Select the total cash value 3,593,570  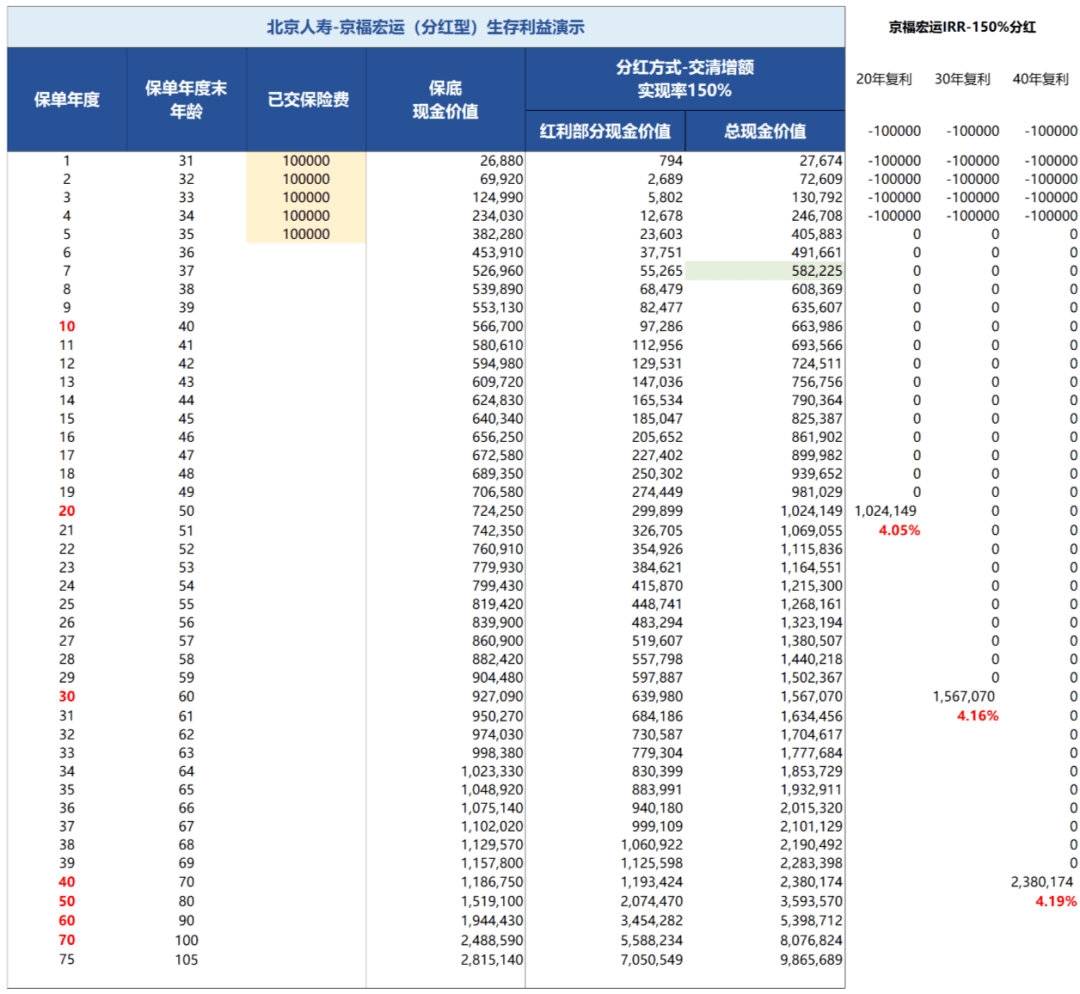pos(811,901)
